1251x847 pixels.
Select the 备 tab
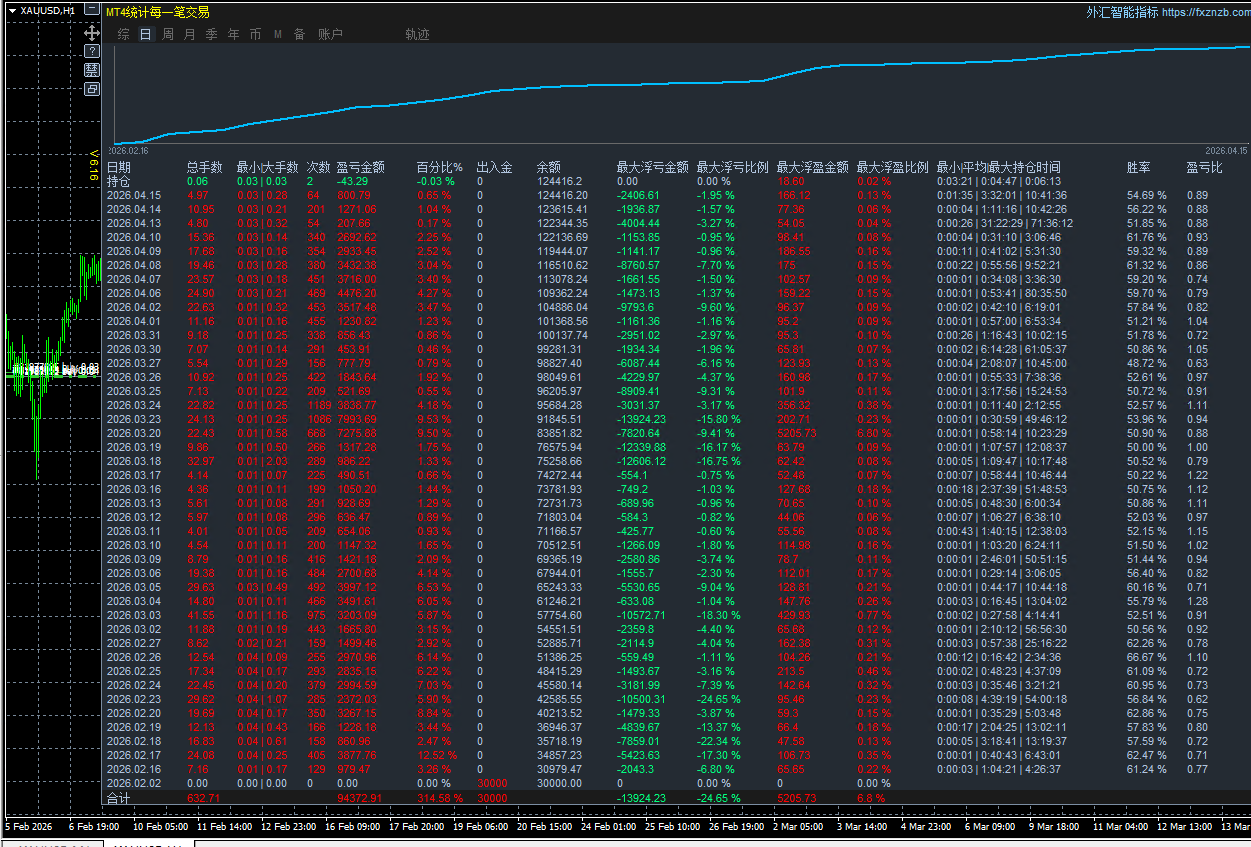[x=299, y=34]
